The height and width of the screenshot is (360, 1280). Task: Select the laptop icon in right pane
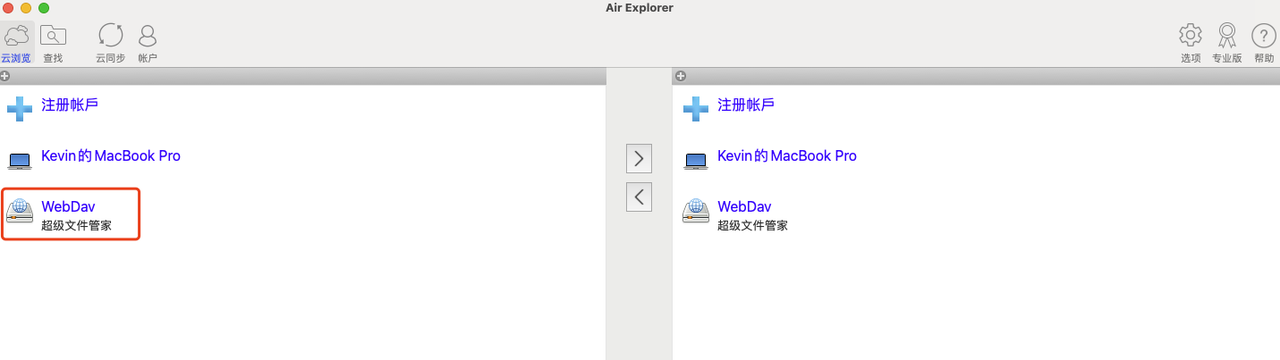pyautogui.click(x=696, y=160)
